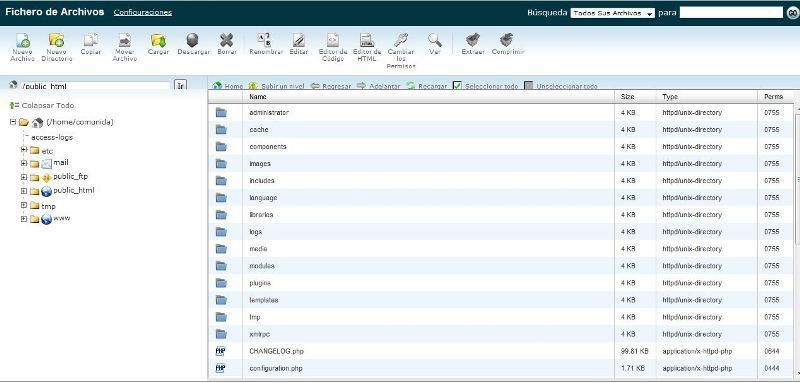Screen dimensions: 800x383
Task: Click Colapsar Todo in sidebar
Action: [42, 106]
